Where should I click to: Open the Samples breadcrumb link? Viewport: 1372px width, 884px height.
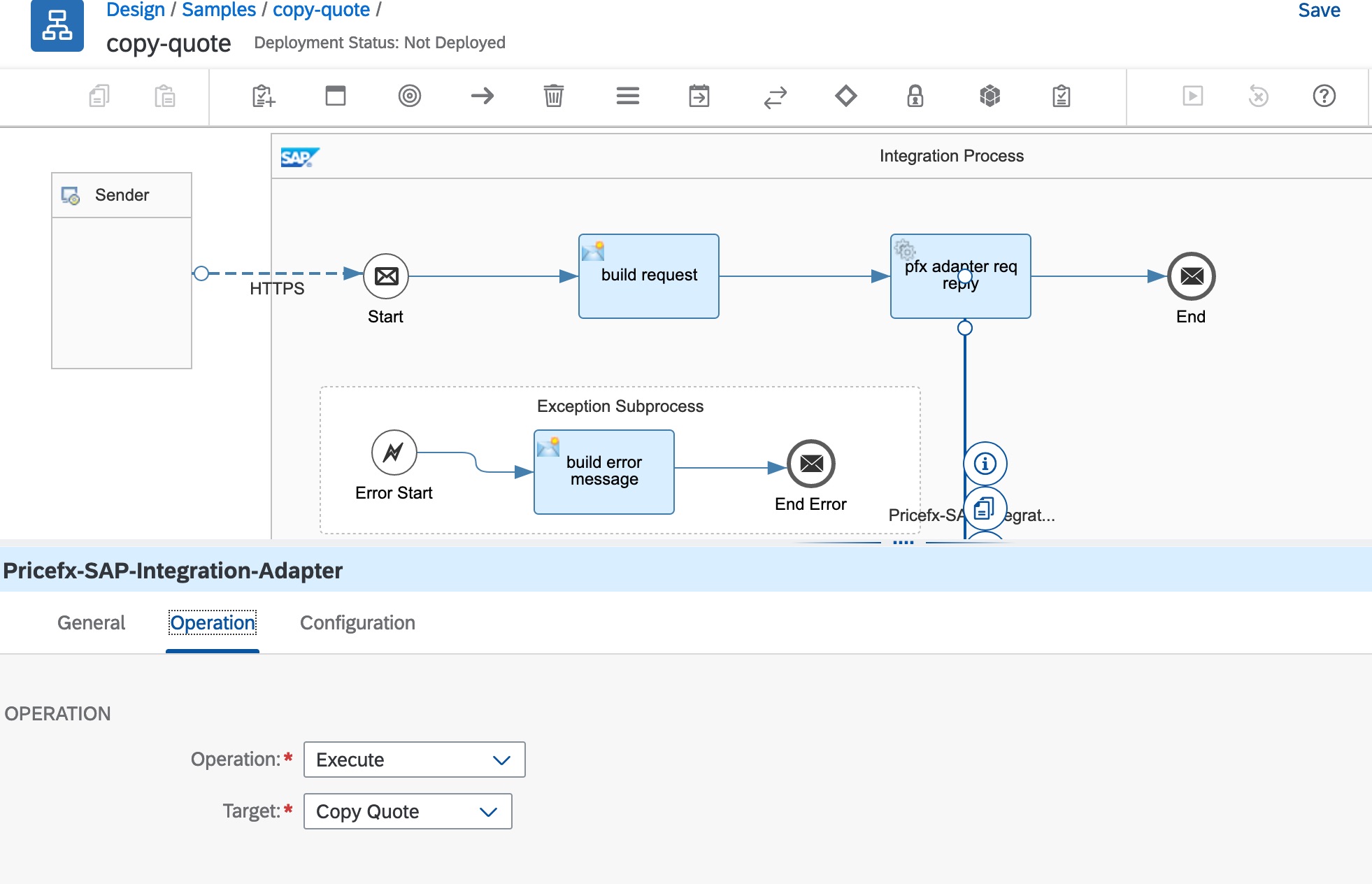pos(218,10)
